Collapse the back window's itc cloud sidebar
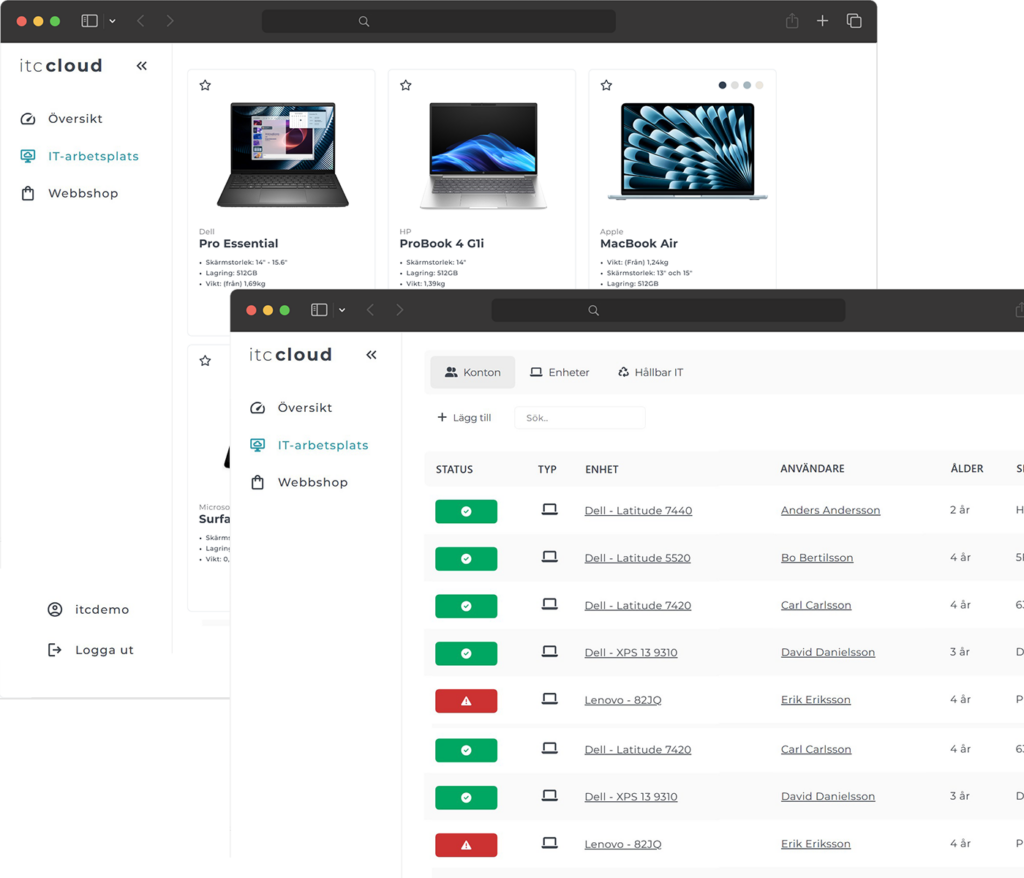Screen dimensions: 1024x878 pos(141,66)
